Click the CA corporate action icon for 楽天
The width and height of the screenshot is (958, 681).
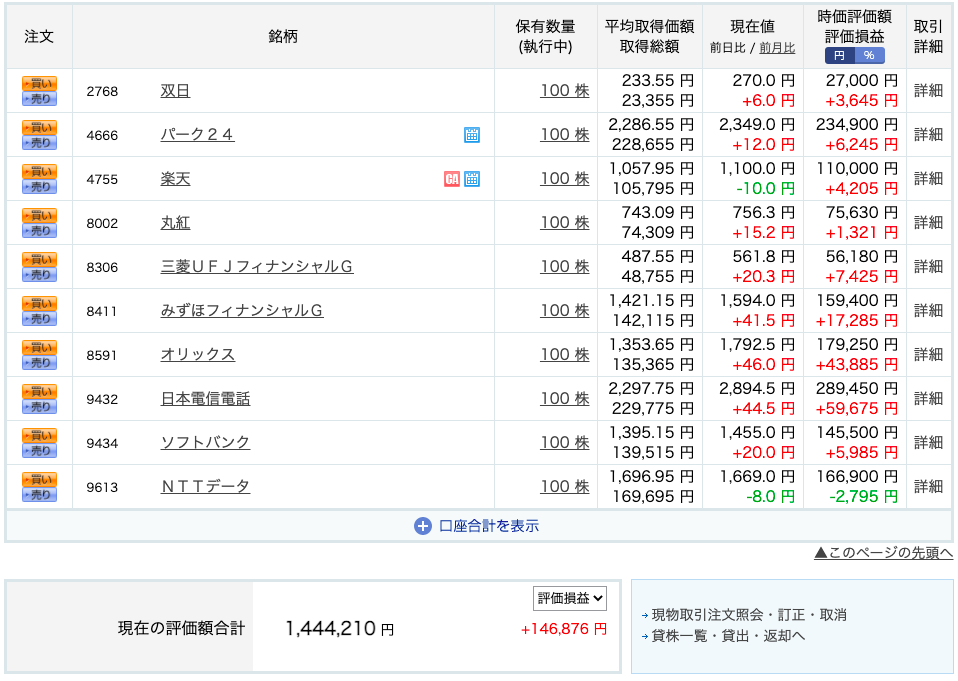click(452, 179)
